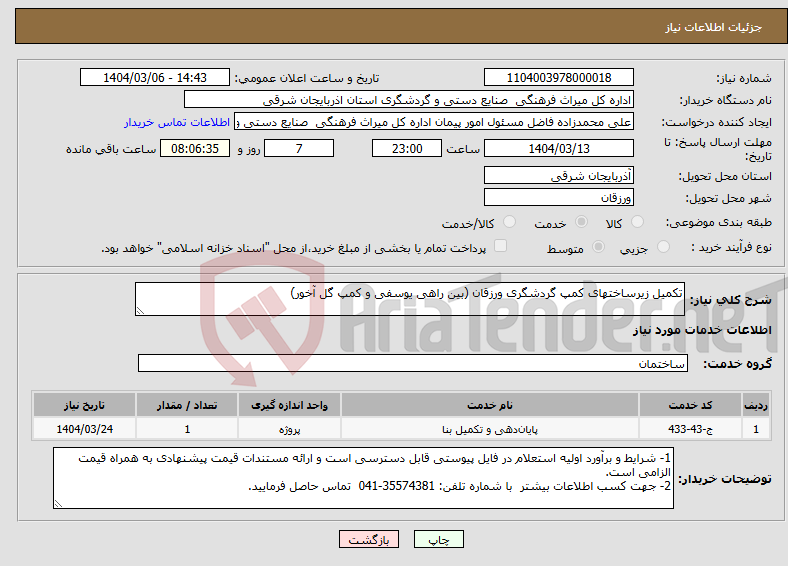Click the بازگشت back button
This screenshot has height=566, width=788.
369,539
